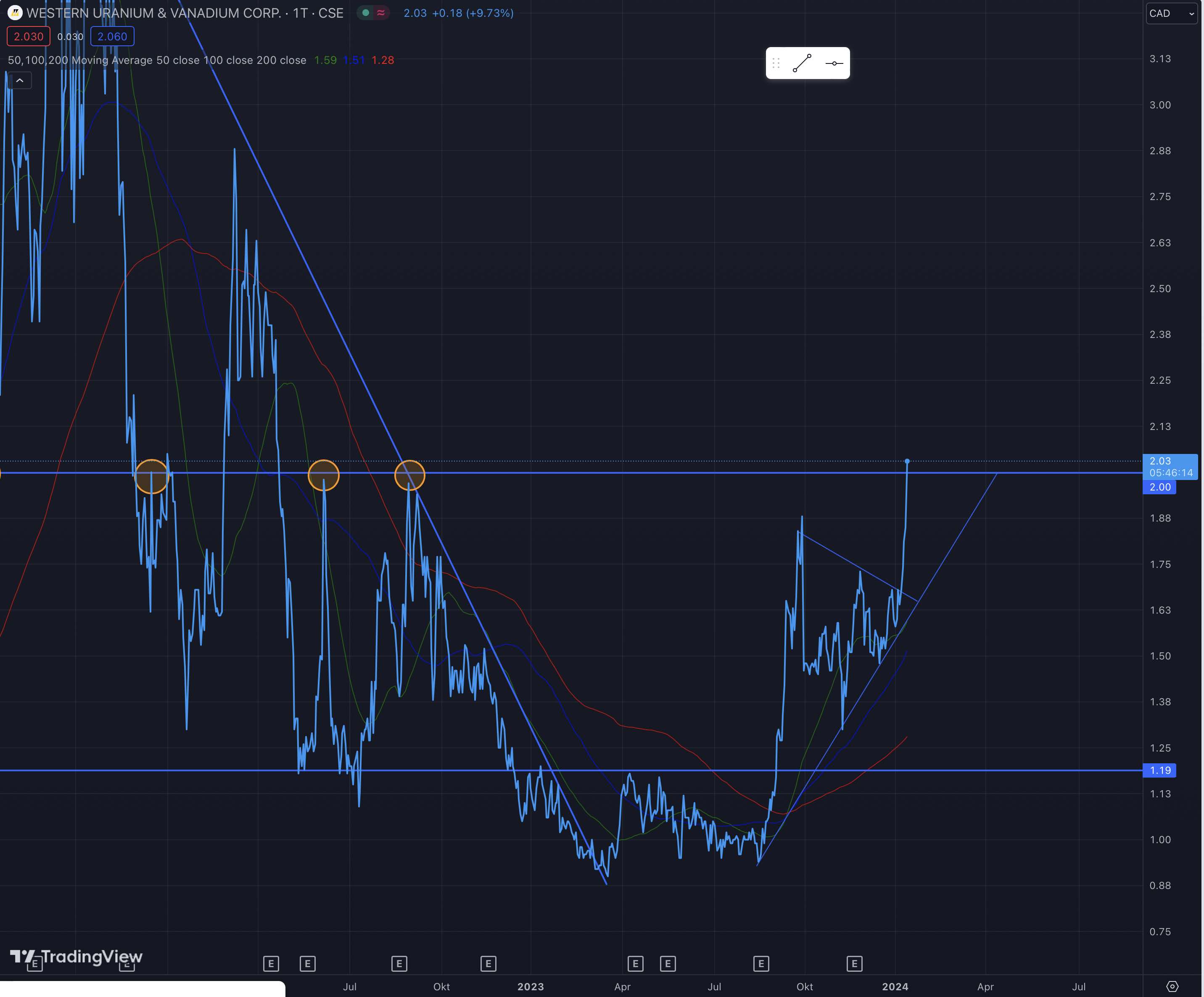Click the pink data-delay wave indicator
Image resolution: width=1204 pixels, height=997 pixels.
point(381,13)
